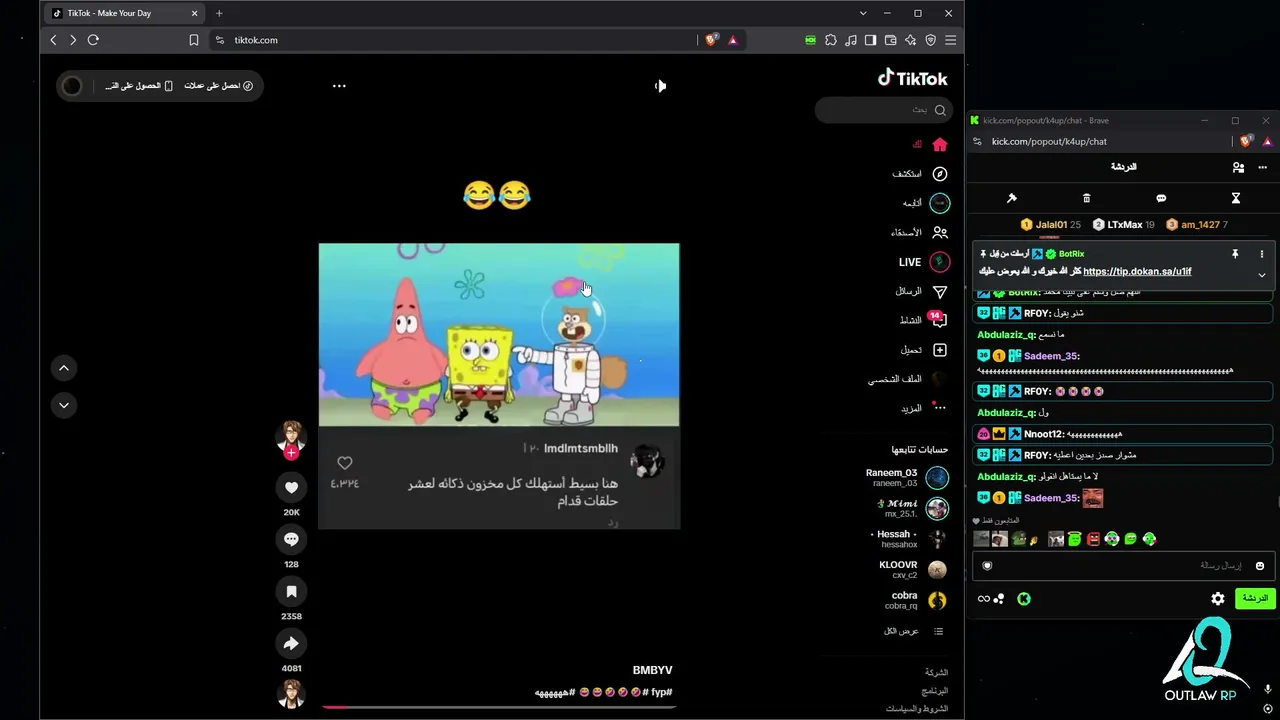
Task: Open a new browser tab
Action: click(x=219, y=13)
